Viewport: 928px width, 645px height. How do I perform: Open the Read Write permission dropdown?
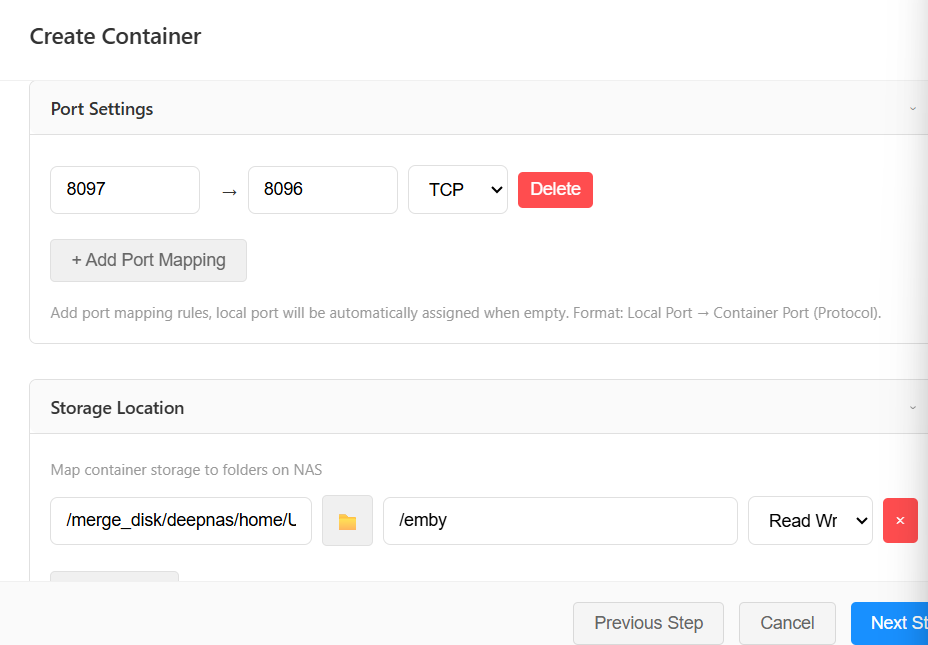[x=810, y=521]
